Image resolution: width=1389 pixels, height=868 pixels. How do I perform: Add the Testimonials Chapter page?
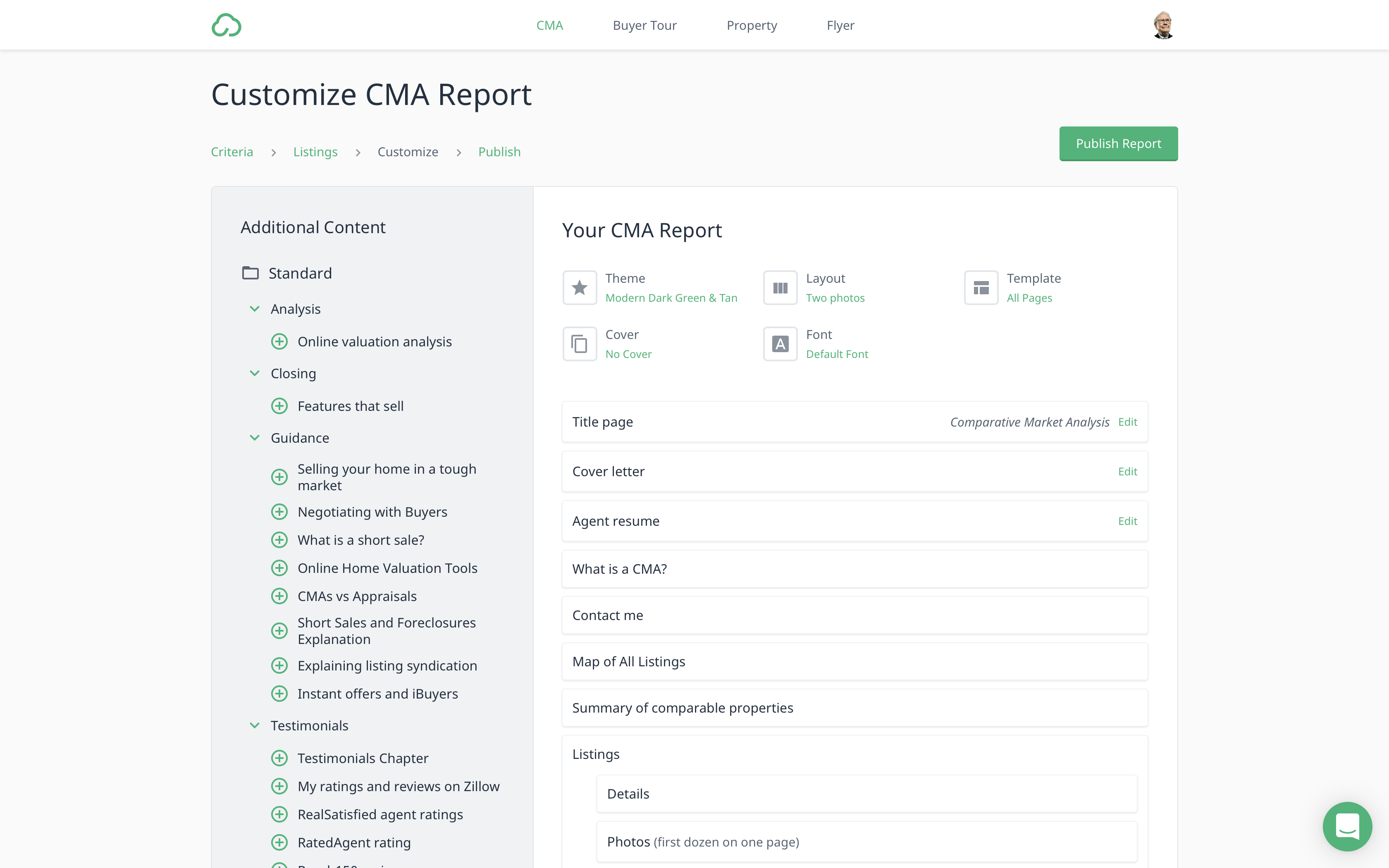pos(279,758)
